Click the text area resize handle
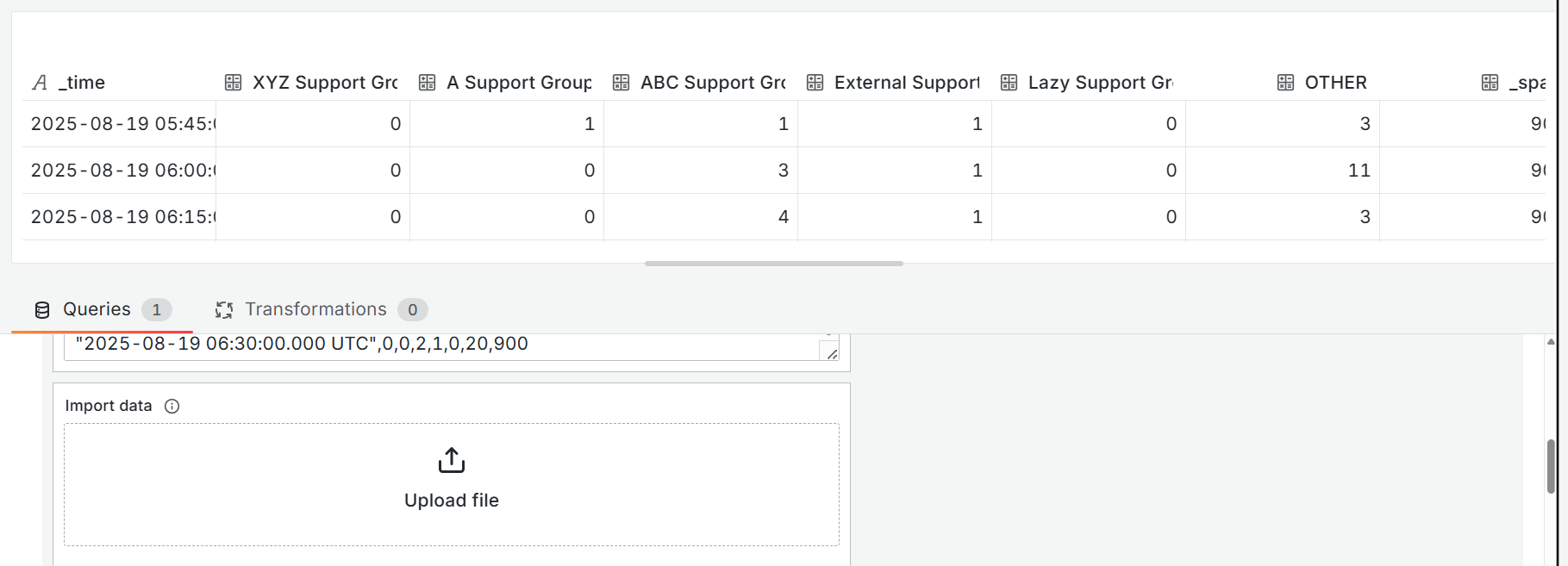Image resolution: width=1568 pixels, height=566 pixels. [x=832, y=353]
